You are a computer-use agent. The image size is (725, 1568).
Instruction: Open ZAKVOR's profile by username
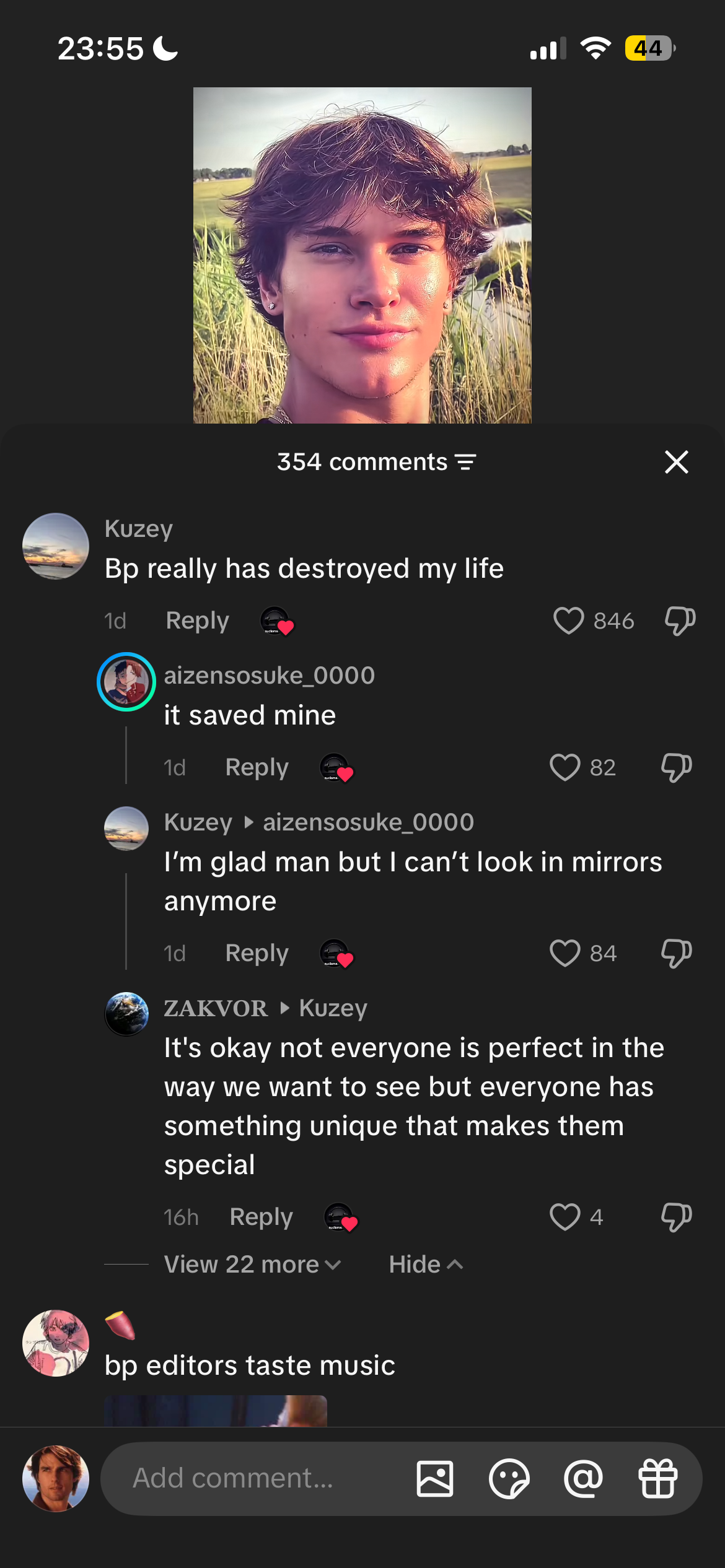click(x=216, y=1008)
